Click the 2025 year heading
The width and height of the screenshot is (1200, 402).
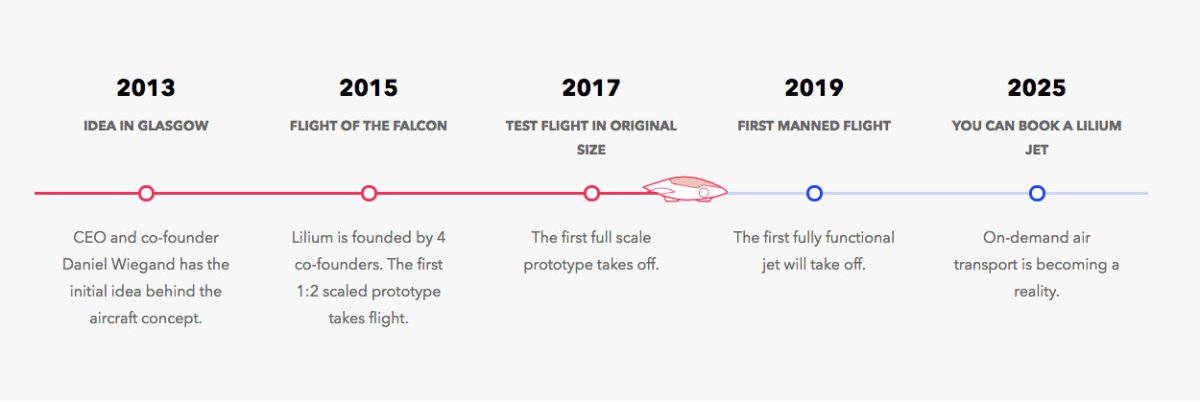click(1037, 88)
